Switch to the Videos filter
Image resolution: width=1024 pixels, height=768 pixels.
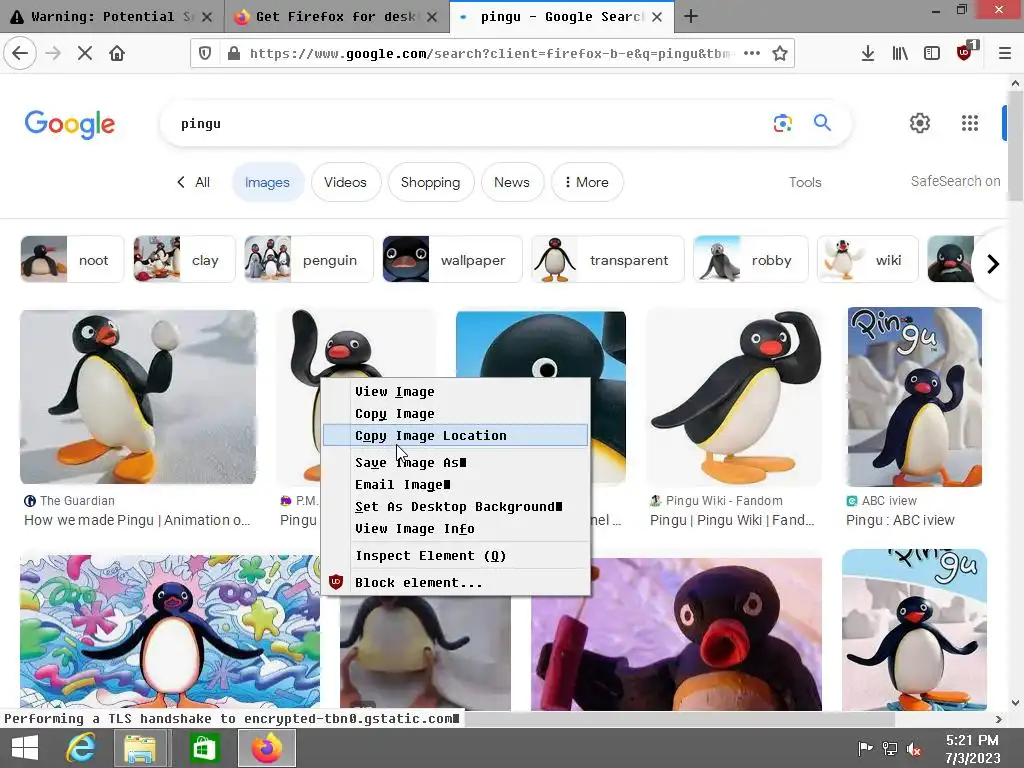(345, 182)
